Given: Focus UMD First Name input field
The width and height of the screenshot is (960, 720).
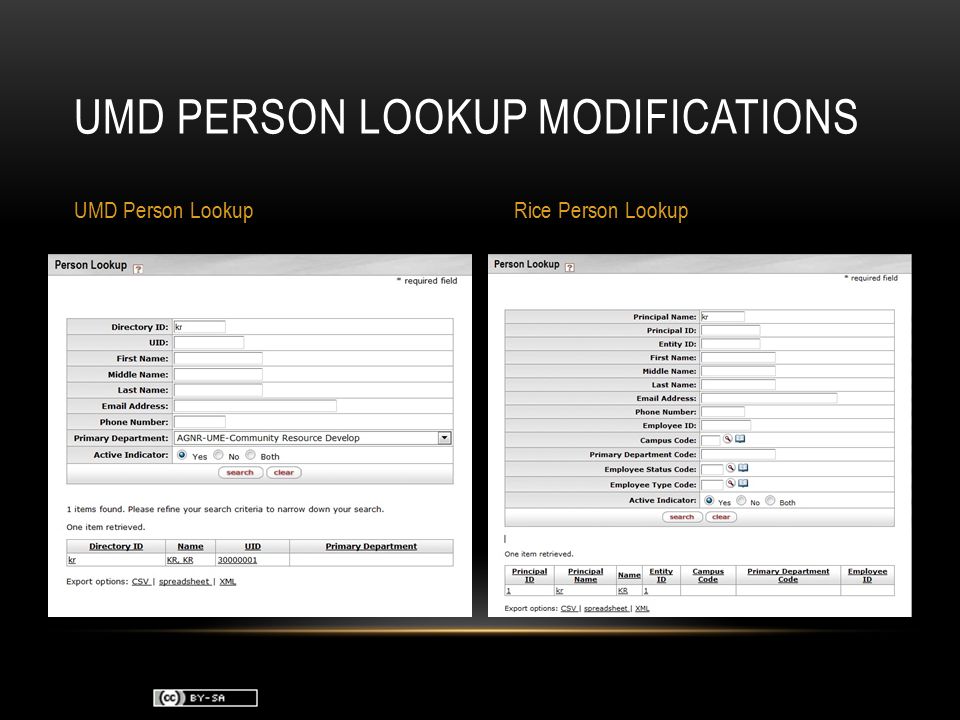Looking at the screenshot, I should click(218, 359).
